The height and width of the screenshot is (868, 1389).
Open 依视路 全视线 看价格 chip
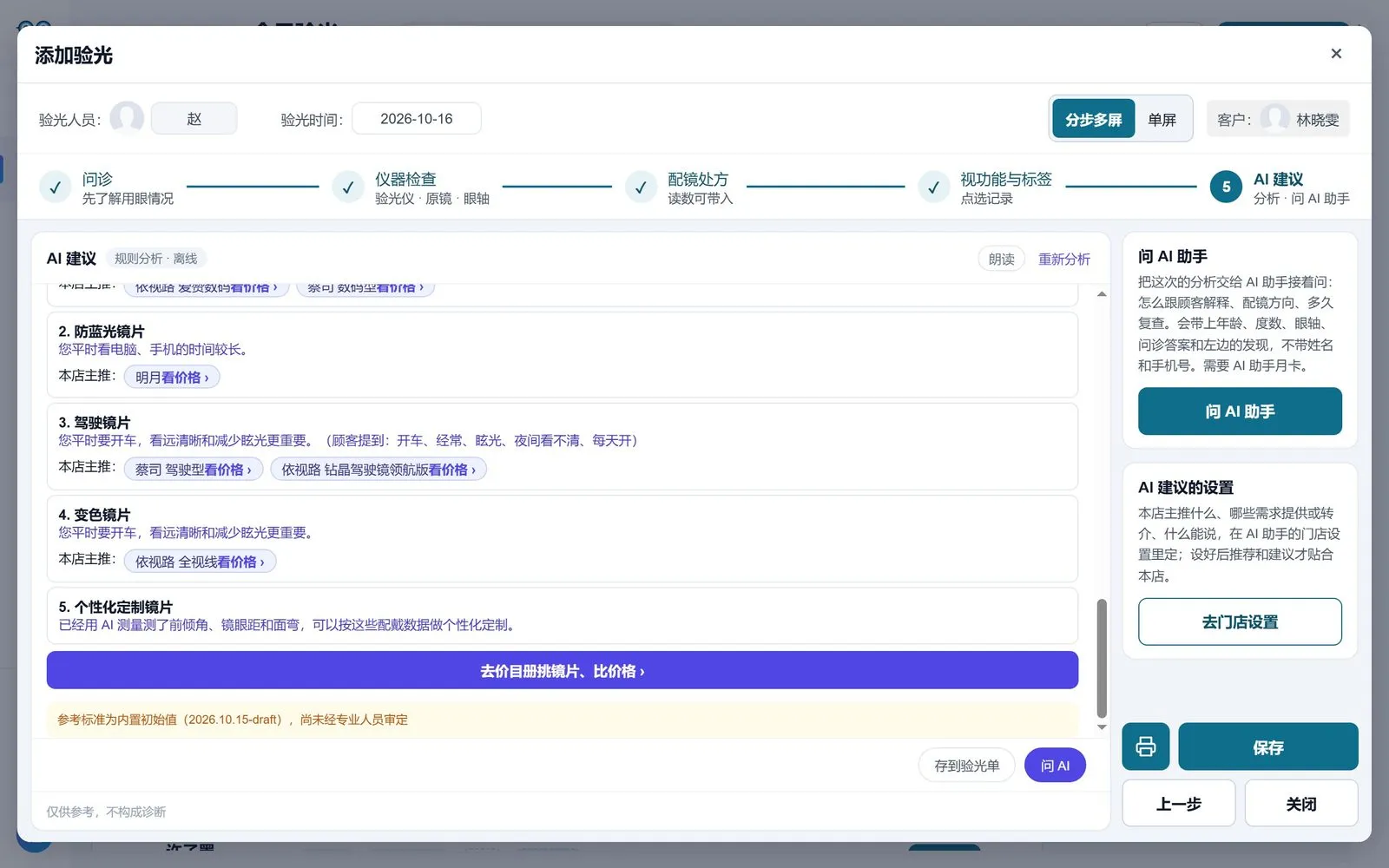(x=200, y=562)
